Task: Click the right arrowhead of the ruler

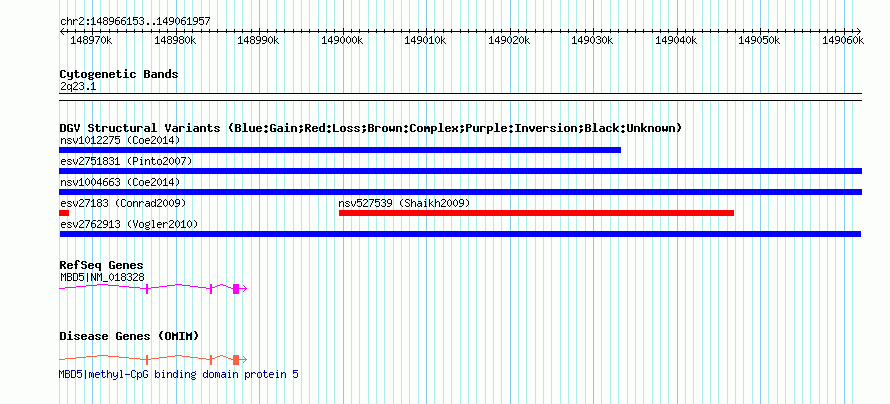Action: pyautogui.click(x=859, y=31)
